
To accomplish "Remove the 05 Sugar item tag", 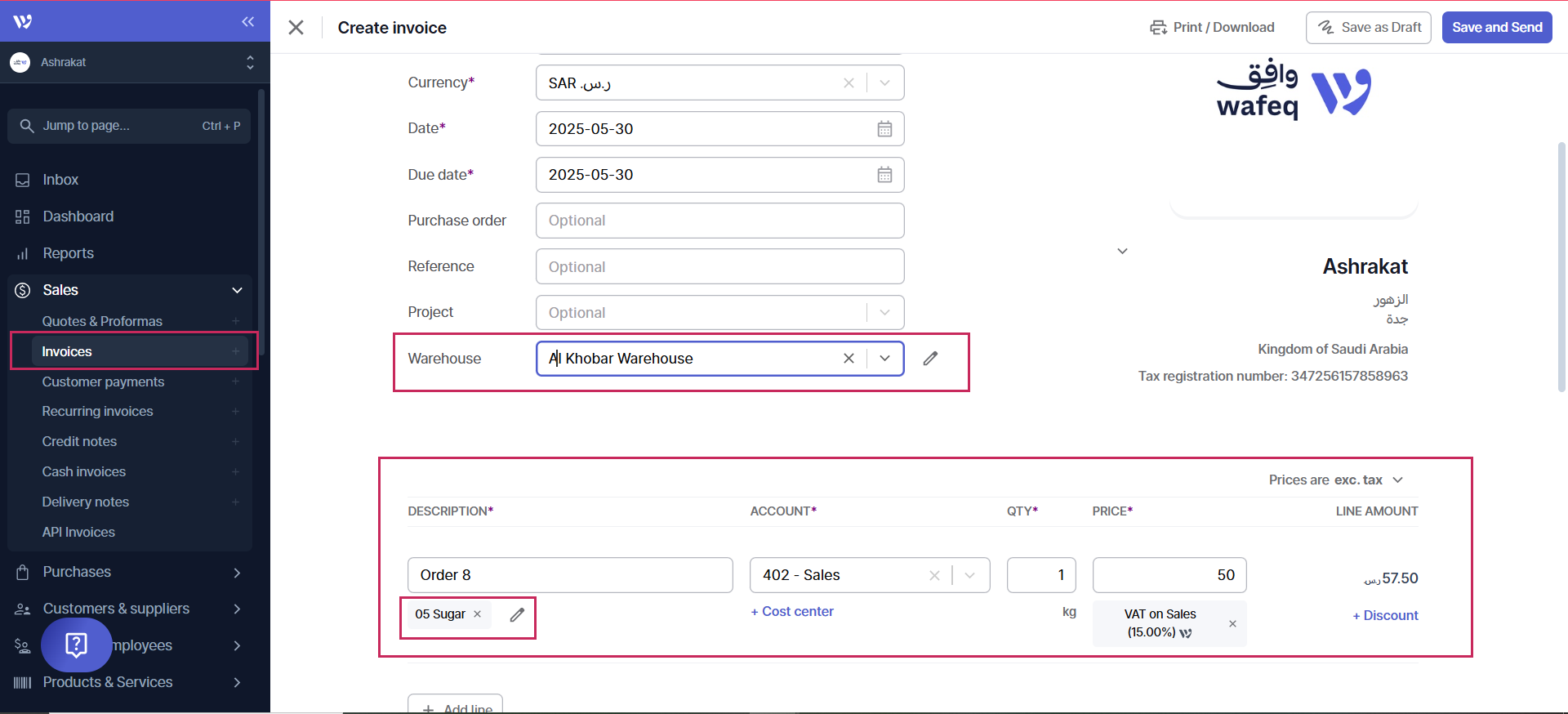I will pos(478,614).
